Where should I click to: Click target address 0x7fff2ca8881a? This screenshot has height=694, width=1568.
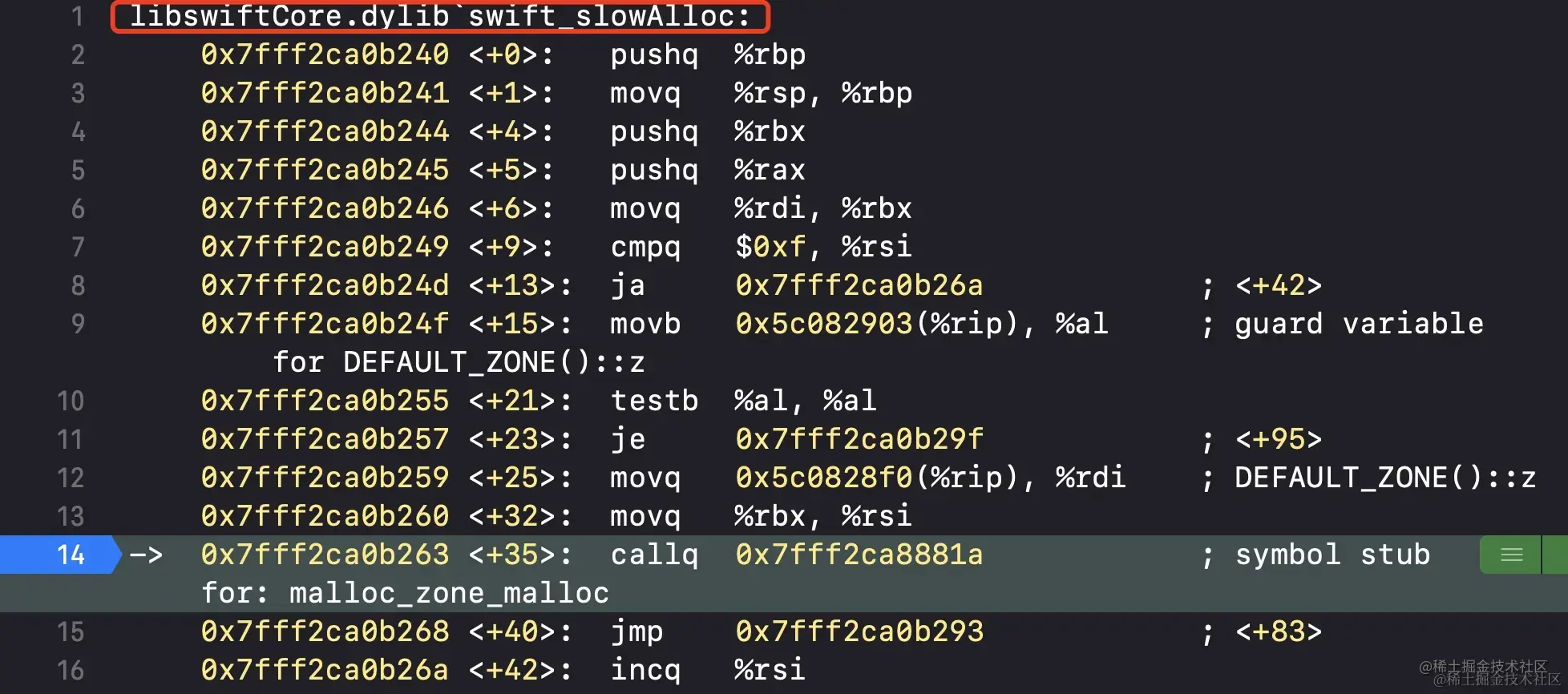tap(859, 555)
